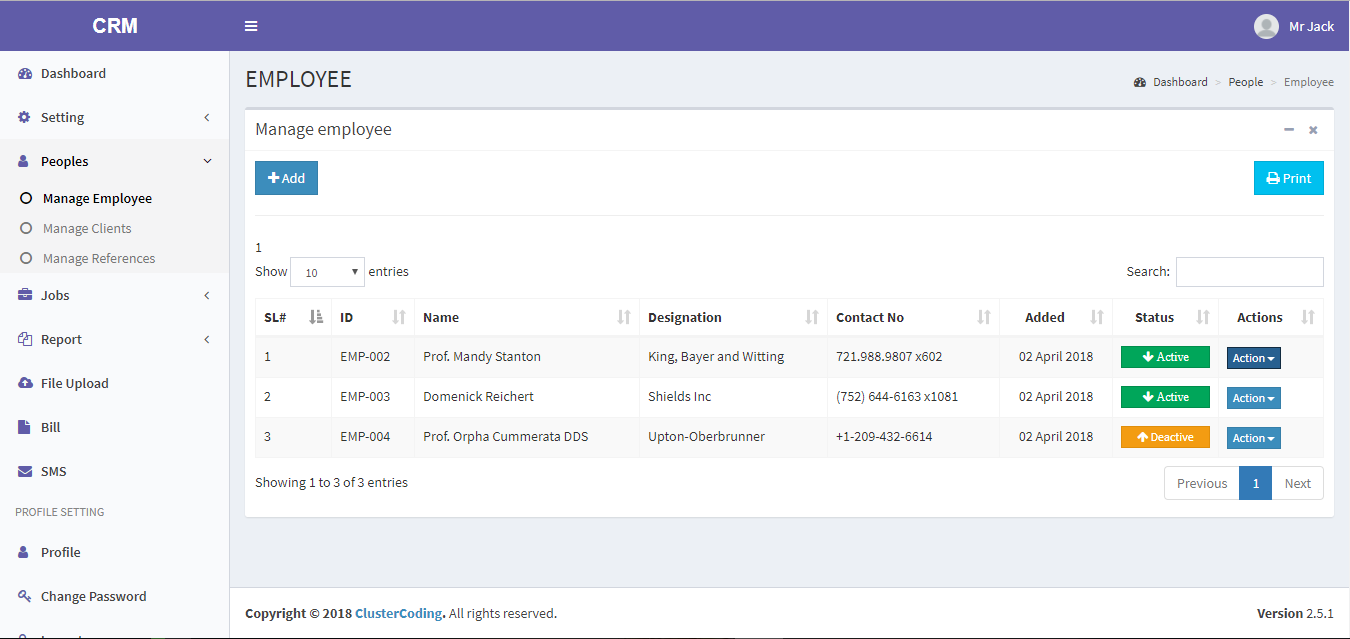Click the breadcrumb Dashboard gauge icon

[x=1140, y=83]
